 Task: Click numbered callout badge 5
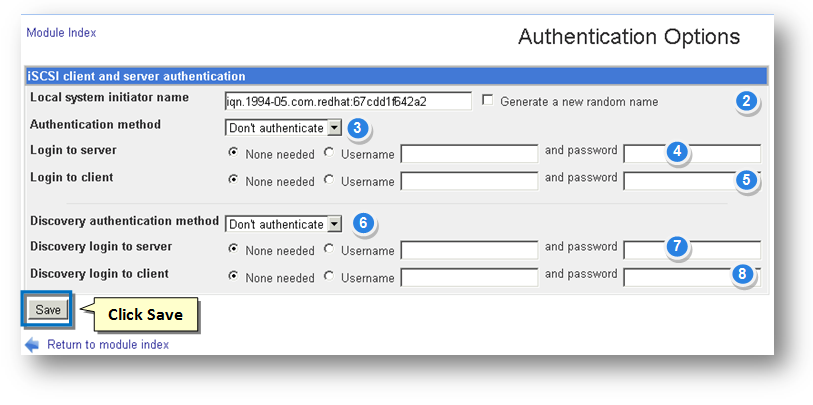coord(746,179)
